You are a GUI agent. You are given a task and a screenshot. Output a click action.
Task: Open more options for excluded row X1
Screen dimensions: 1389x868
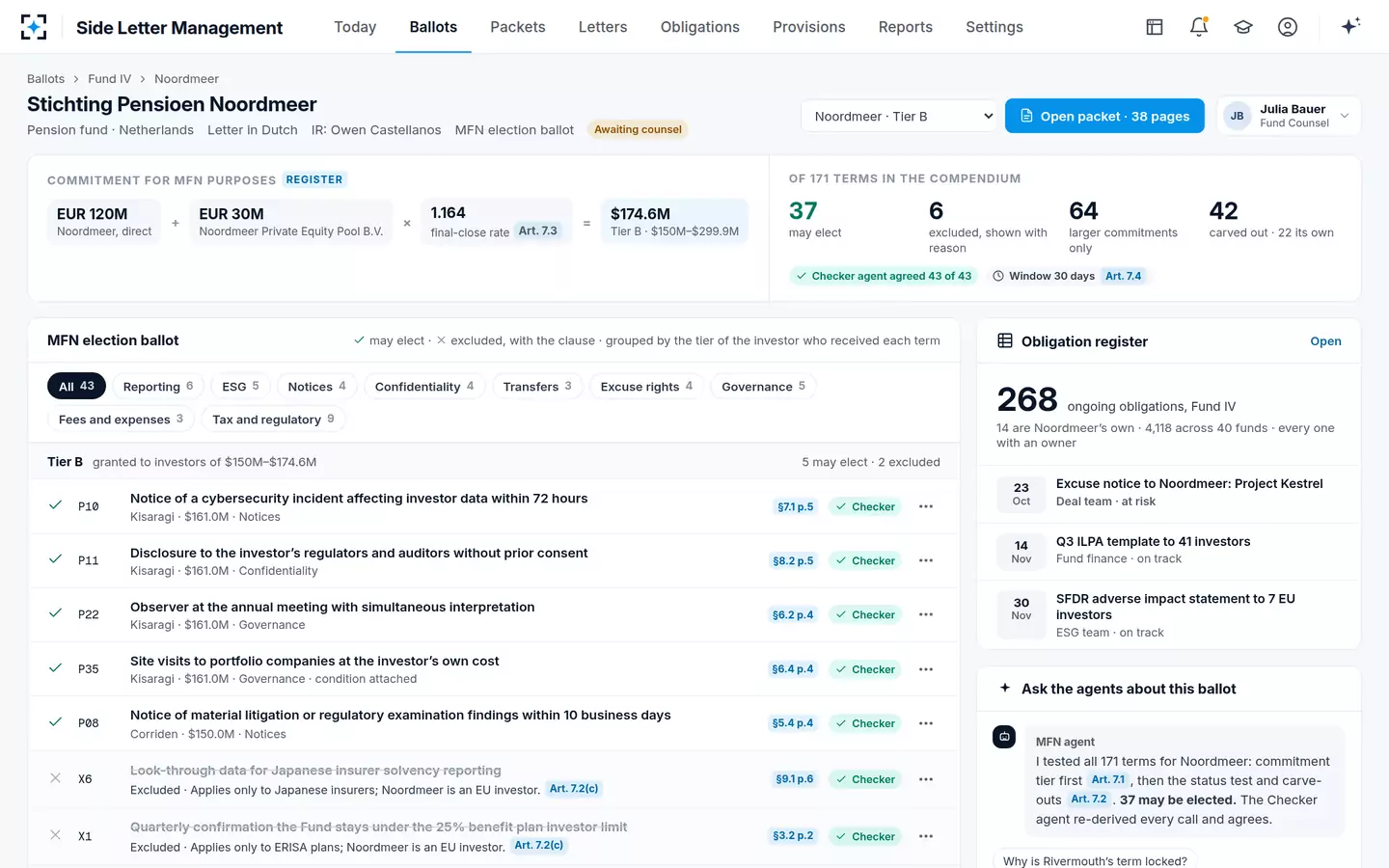pyautogui.click(x=926, y=836)
